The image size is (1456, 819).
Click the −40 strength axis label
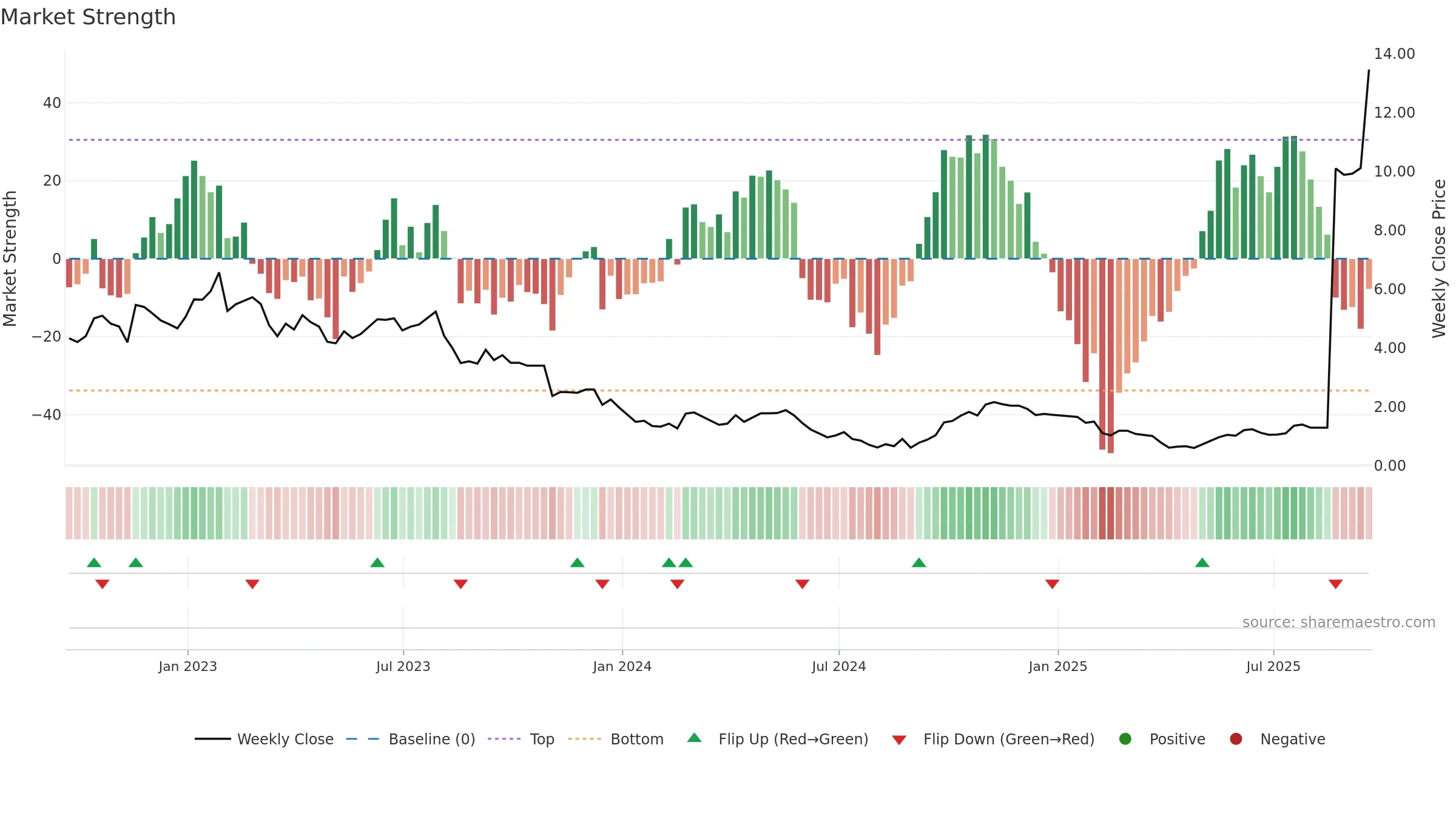[x=47, y=415]
